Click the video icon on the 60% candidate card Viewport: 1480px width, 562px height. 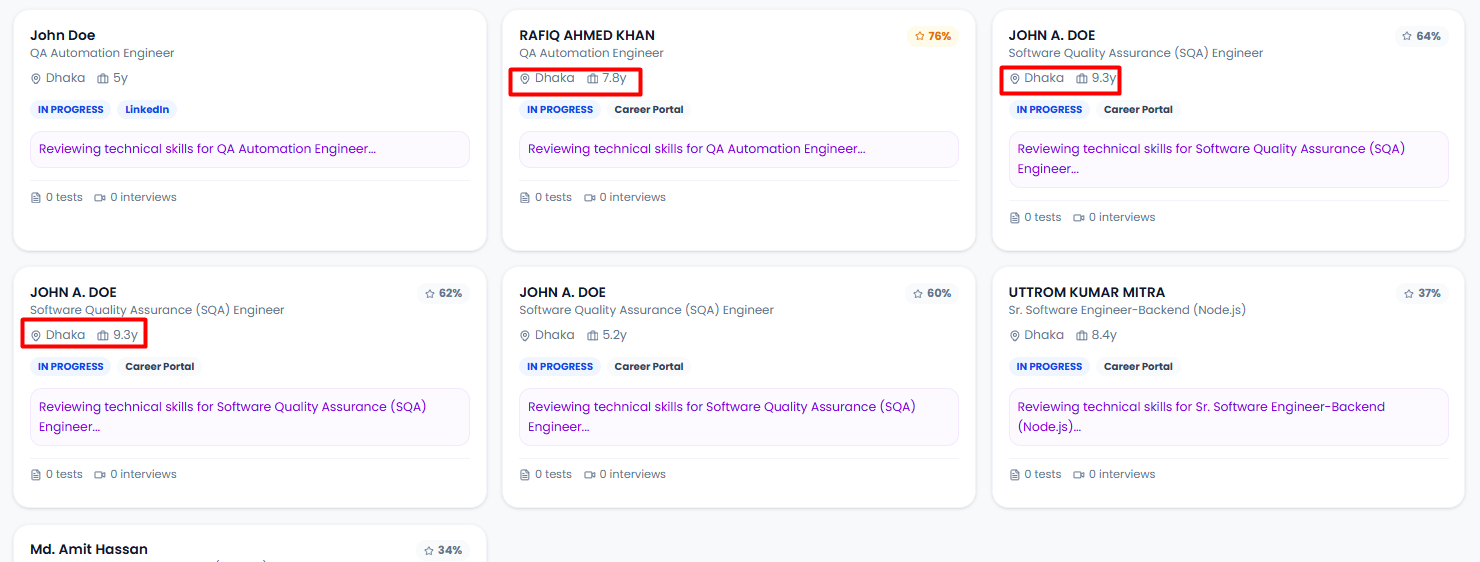pos(589,475)
